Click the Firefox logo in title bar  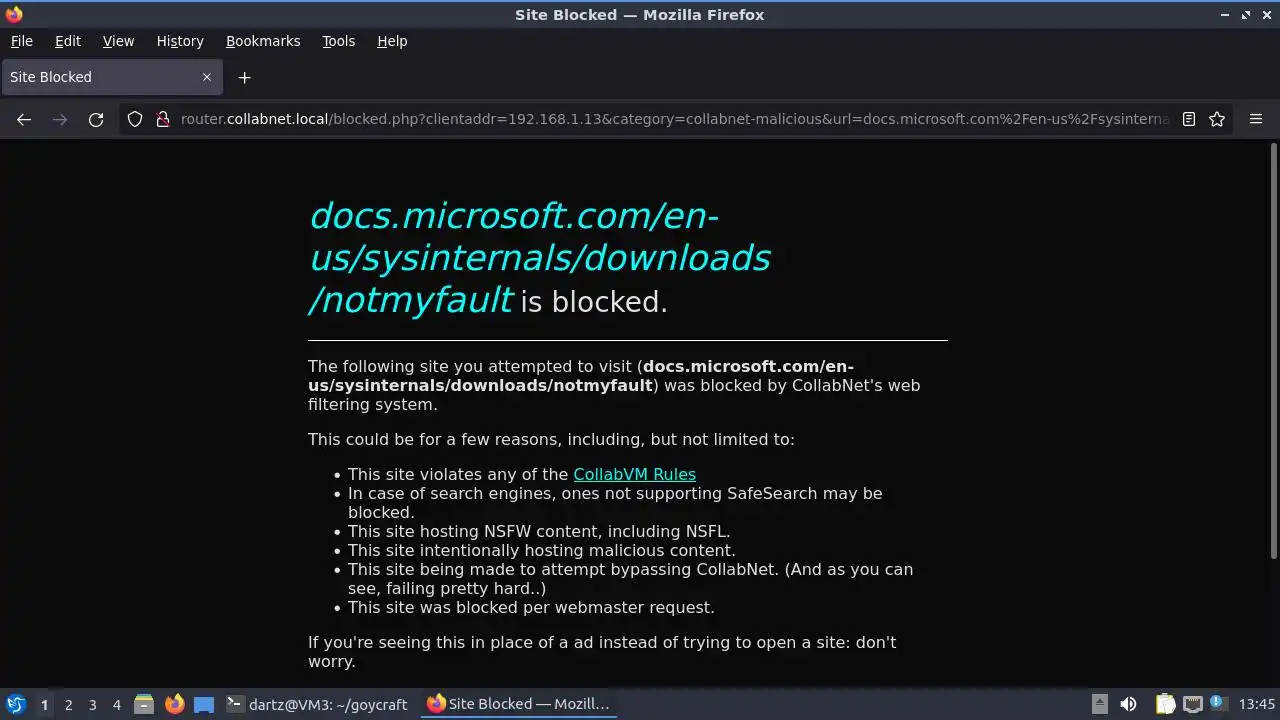pyautogui.click(x=14, y=14)
